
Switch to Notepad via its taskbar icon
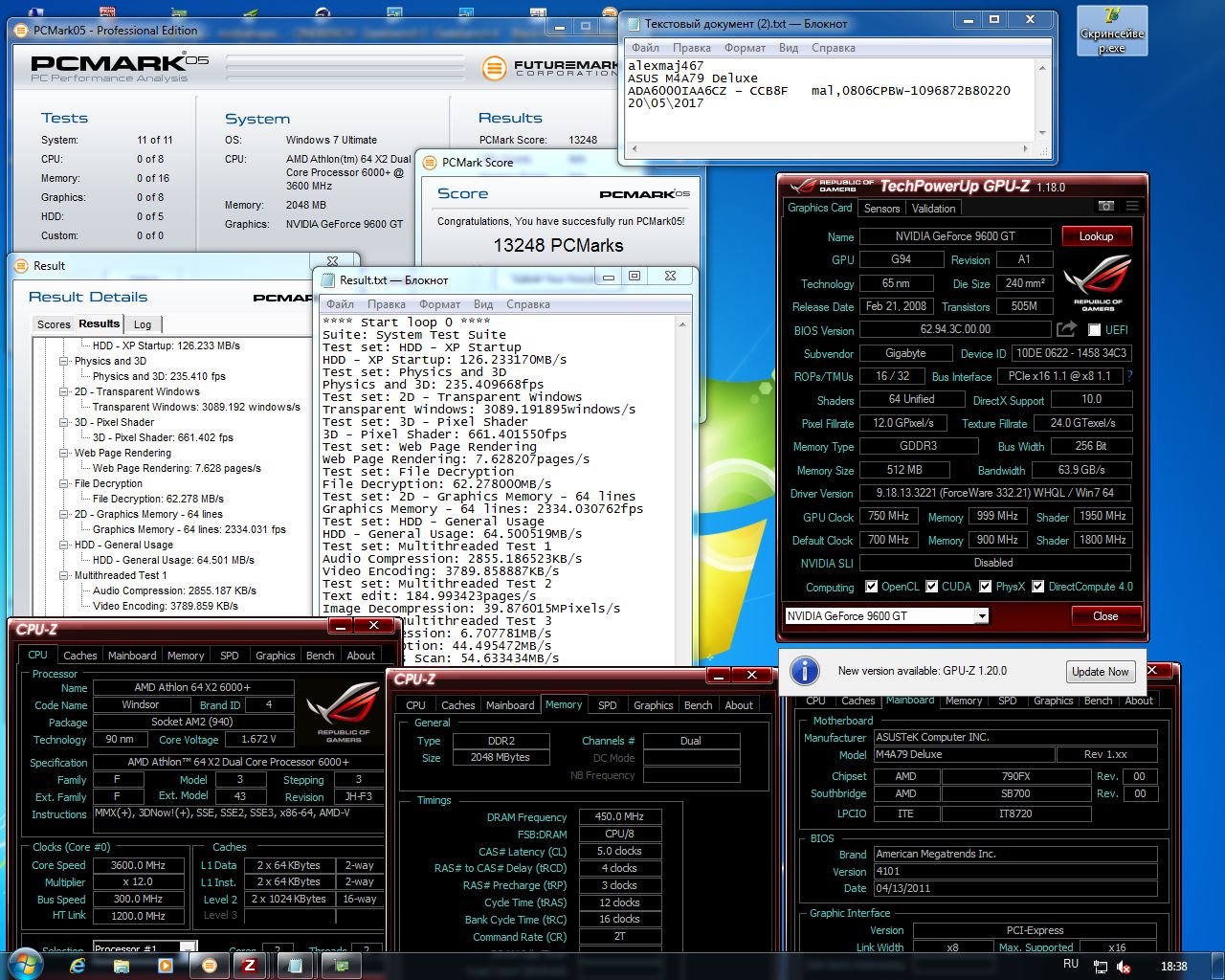coord(295,966)
